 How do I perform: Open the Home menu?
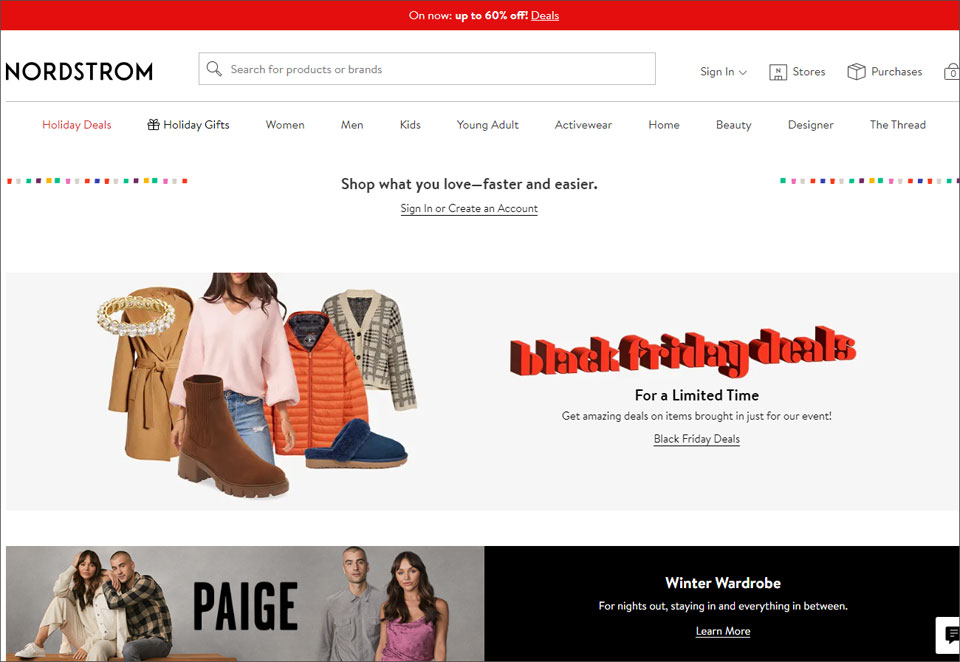pyautogui.click(x=664, y=125)
